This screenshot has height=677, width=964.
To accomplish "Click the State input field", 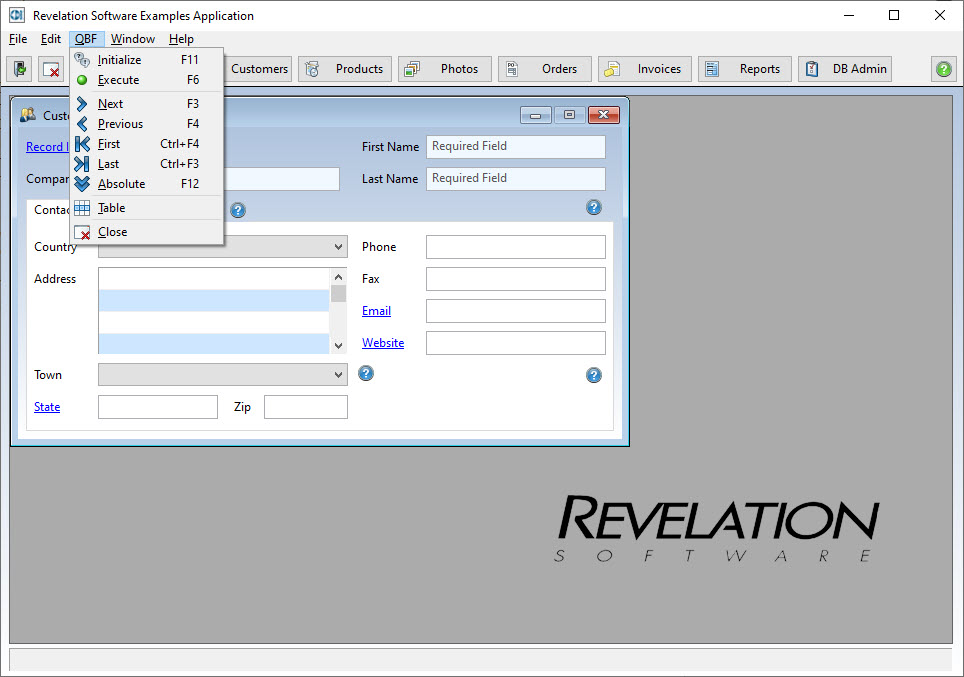I will pos(158,407).
